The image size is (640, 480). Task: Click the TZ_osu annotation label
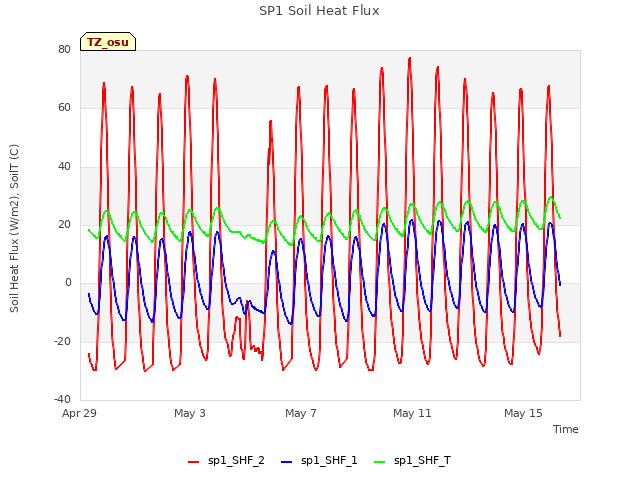108,42
